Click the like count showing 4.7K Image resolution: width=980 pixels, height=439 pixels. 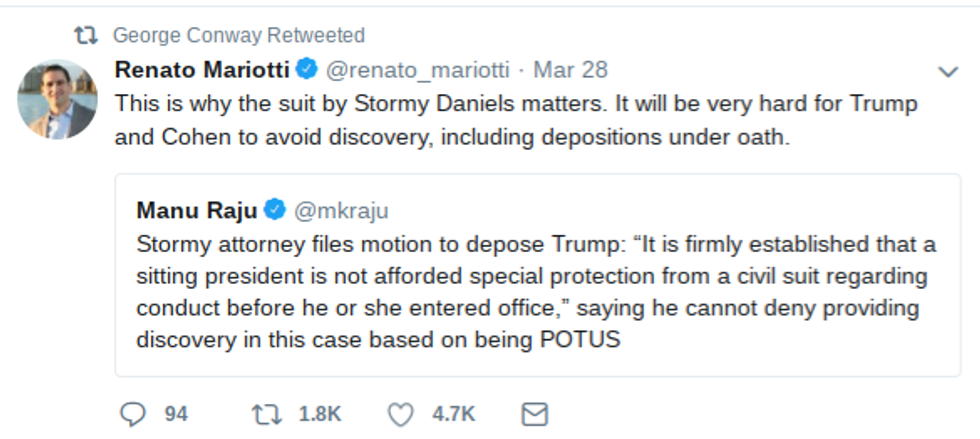coord(453,414)
